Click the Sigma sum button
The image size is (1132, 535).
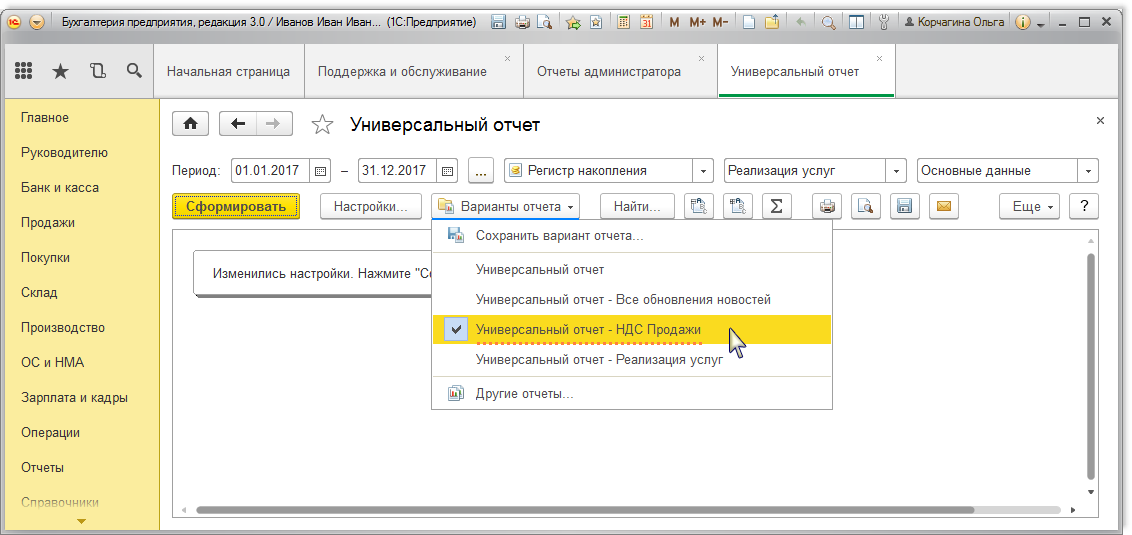[776, 206]
